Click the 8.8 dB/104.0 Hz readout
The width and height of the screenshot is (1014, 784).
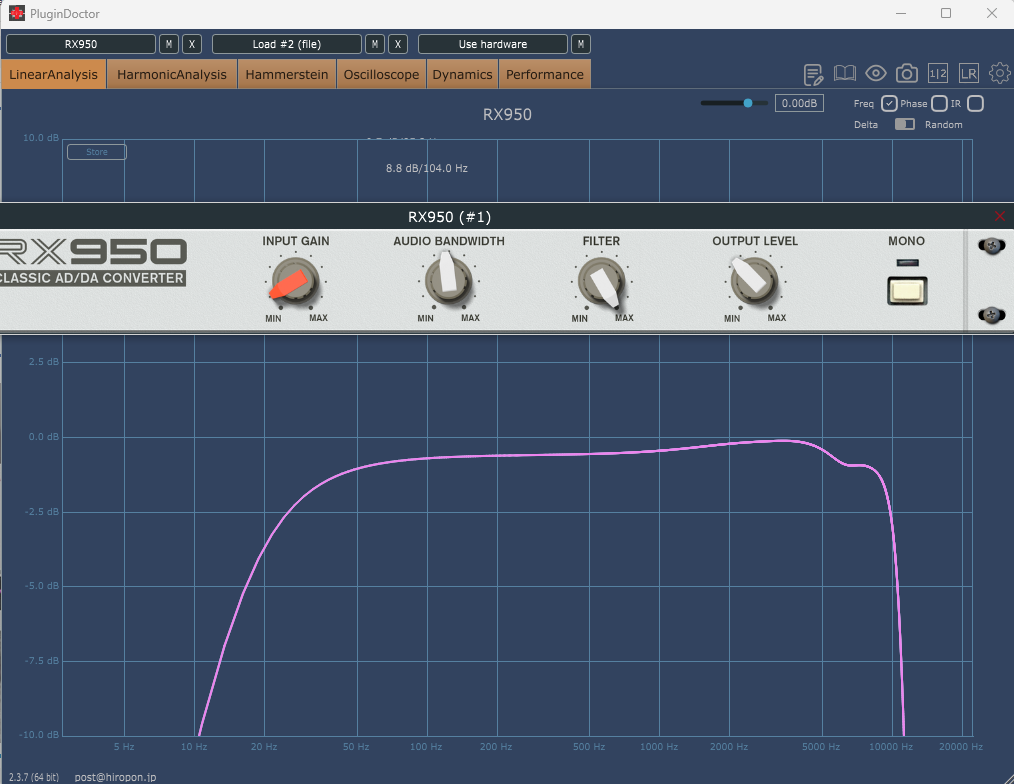[427, 168]
